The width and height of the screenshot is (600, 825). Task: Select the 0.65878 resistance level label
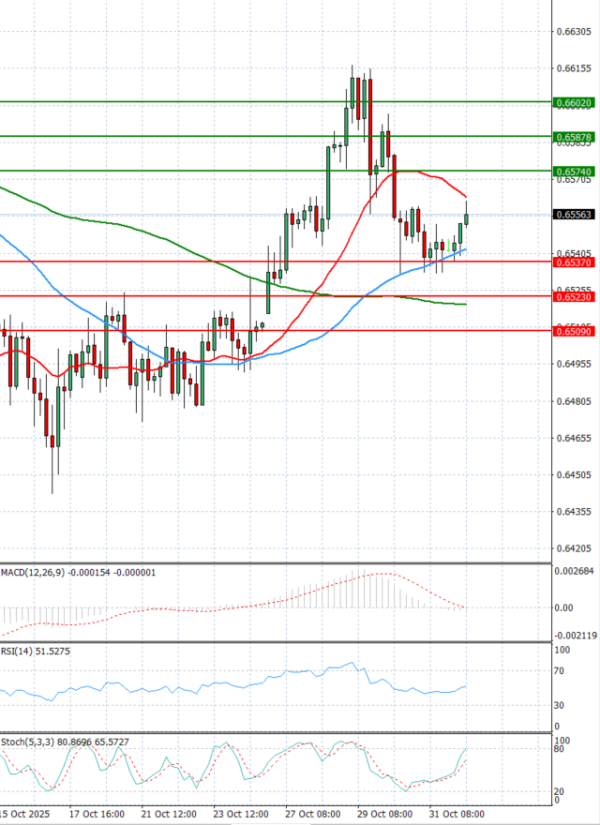[574, 136]
